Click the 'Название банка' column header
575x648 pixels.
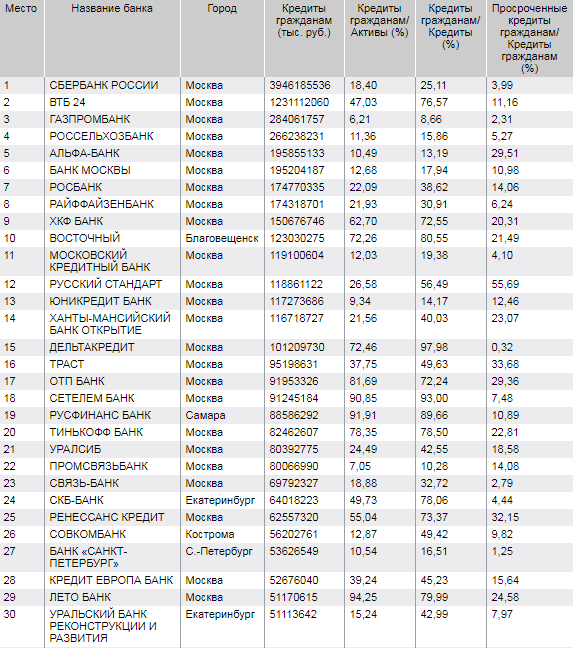tap(112, 8)
